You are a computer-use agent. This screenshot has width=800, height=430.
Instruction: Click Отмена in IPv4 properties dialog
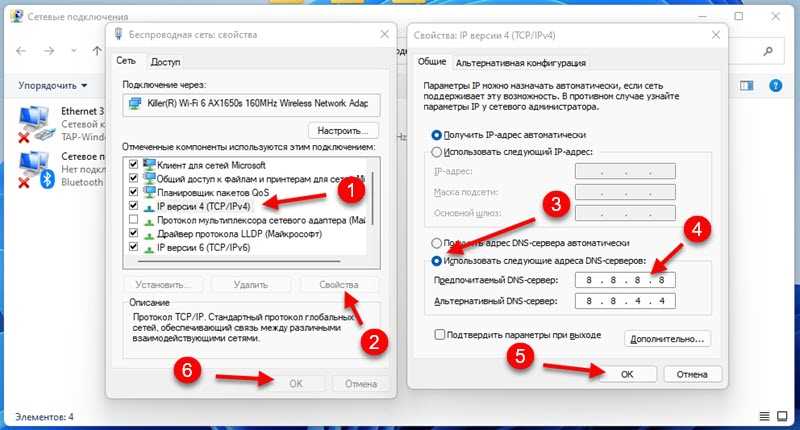click(x=692, y=374)
